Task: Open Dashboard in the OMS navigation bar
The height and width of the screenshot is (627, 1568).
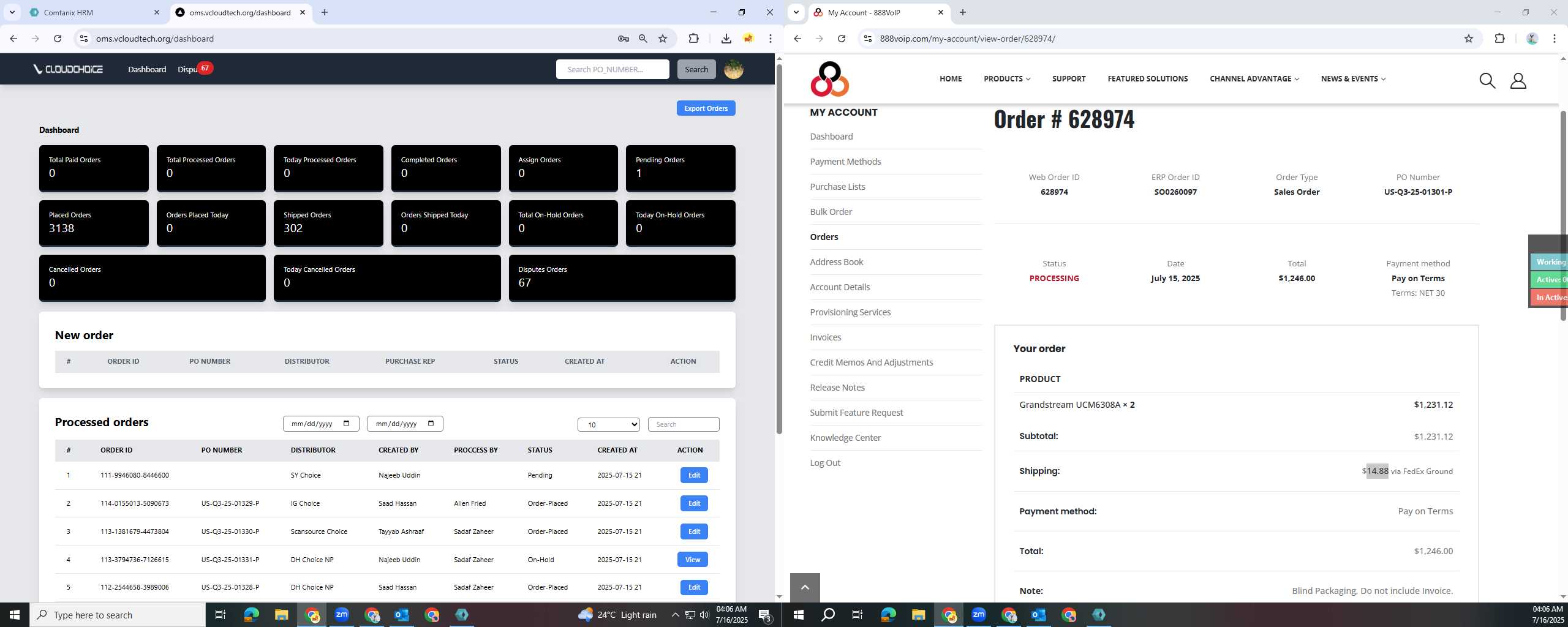Action: [147, 69]
